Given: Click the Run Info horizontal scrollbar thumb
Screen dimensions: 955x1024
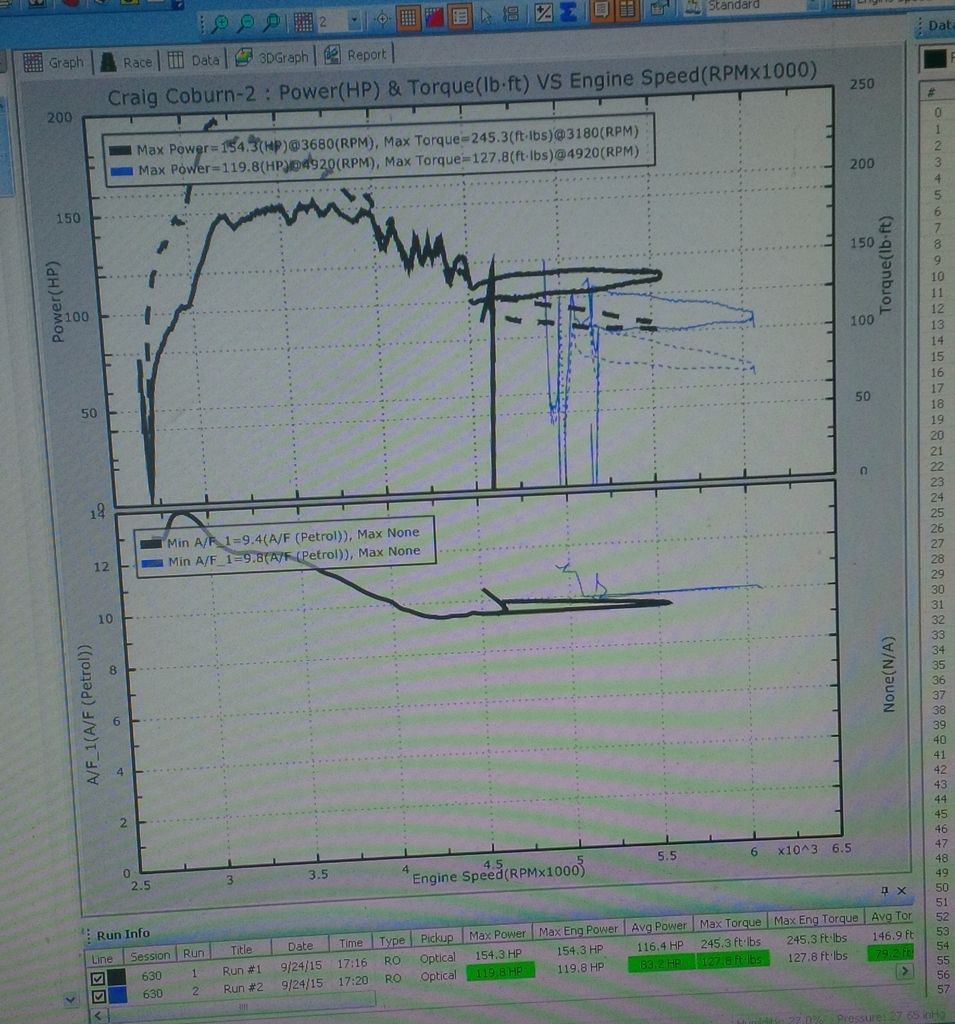Looking at the screenshot, I should pos(244,1006).
